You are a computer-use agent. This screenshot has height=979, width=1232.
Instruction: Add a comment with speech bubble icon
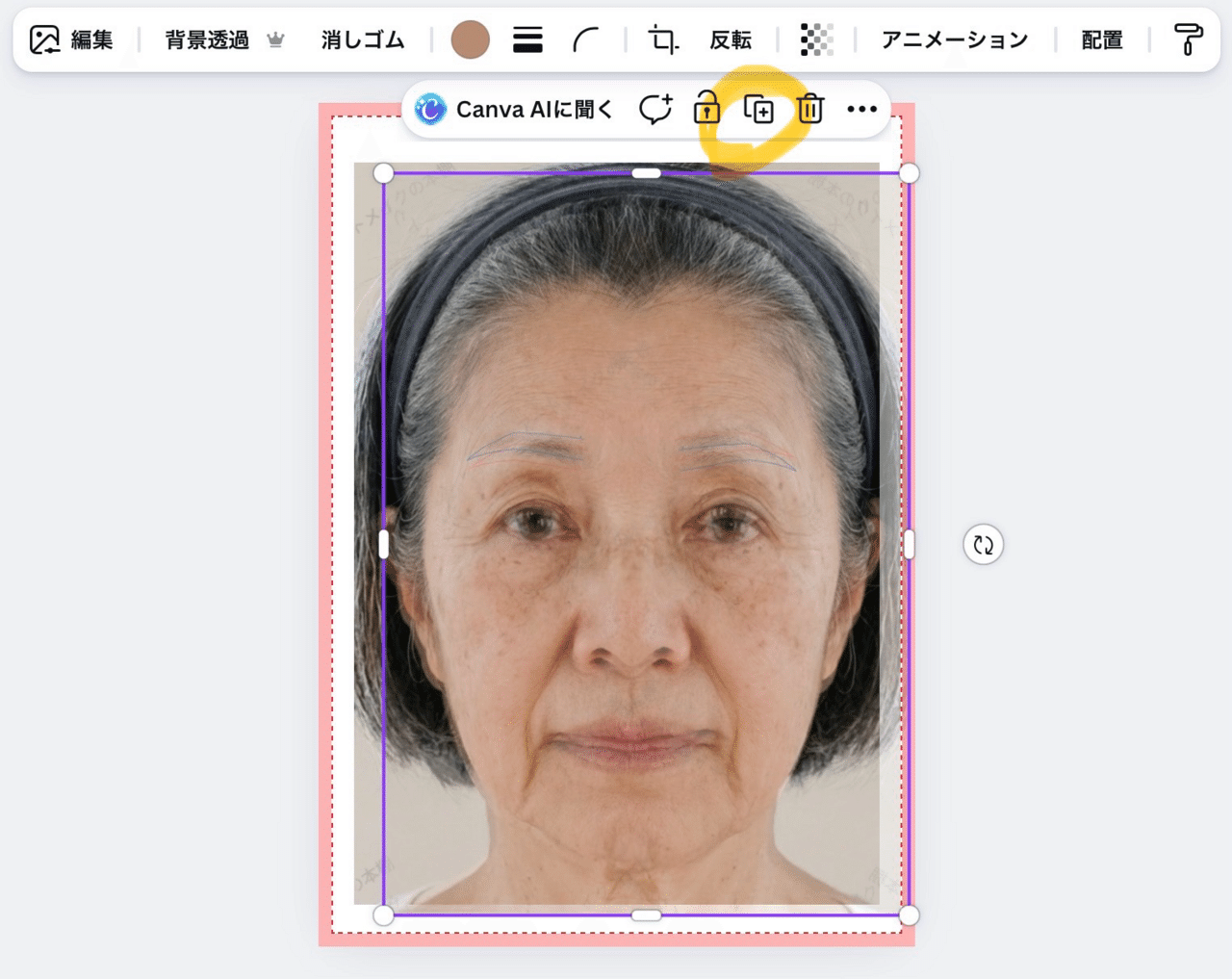click(655, 110)
